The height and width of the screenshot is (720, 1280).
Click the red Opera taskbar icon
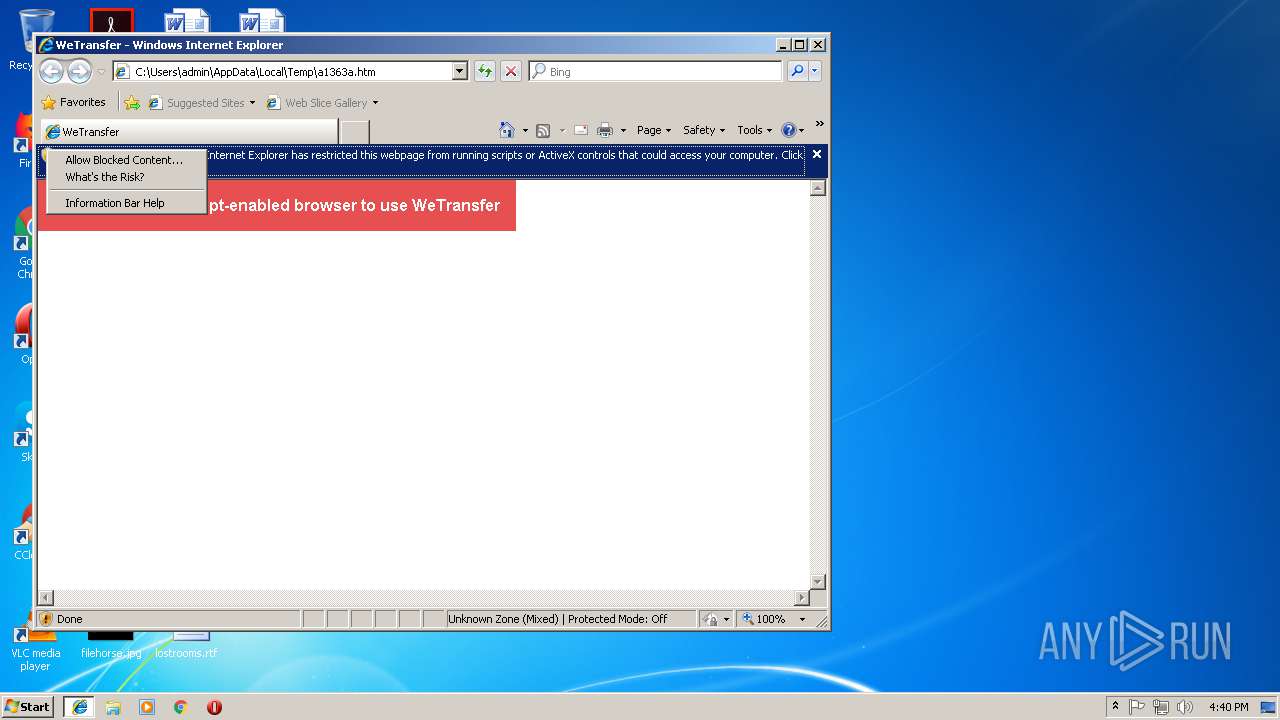coord(214,707)
